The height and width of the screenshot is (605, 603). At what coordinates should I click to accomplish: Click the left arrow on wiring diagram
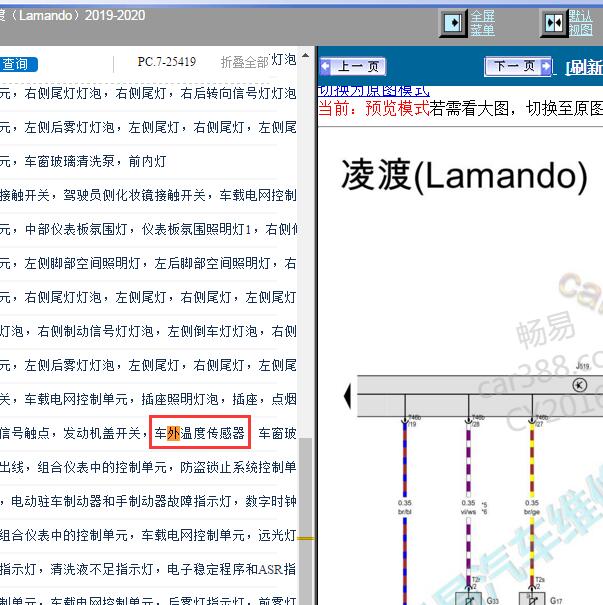point(348,396)
